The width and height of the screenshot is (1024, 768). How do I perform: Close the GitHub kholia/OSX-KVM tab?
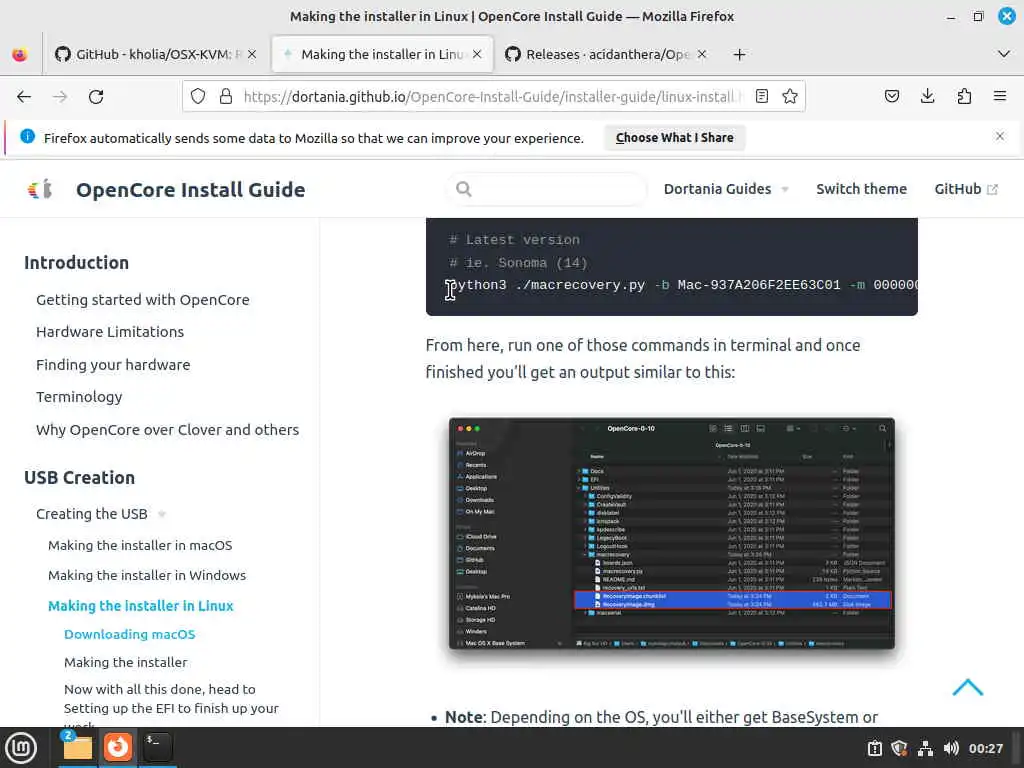[x=252, y=54]
